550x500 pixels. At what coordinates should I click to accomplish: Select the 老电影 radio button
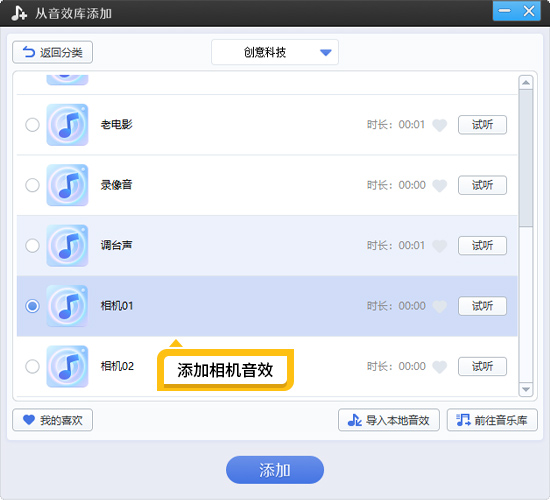point(32,125)
